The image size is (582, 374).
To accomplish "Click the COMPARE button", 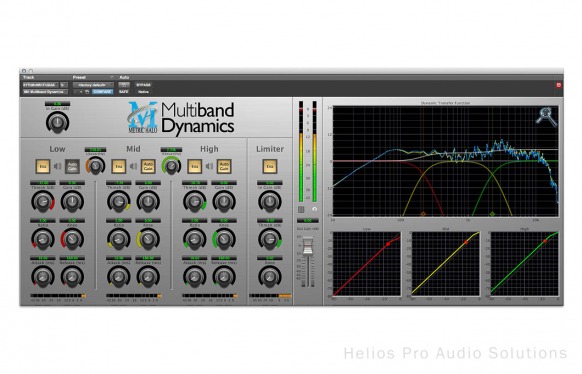I will point(102,92).
